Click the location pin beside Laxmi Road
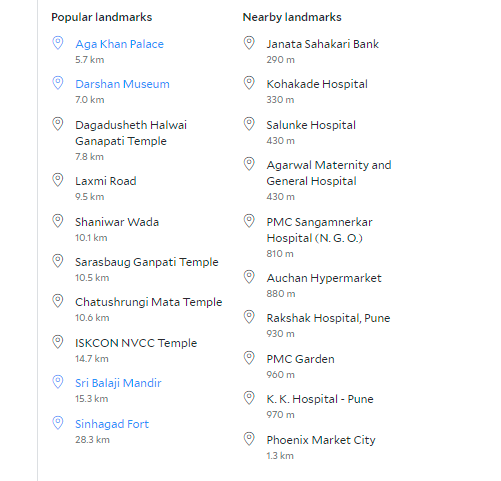 click(58, 180)
